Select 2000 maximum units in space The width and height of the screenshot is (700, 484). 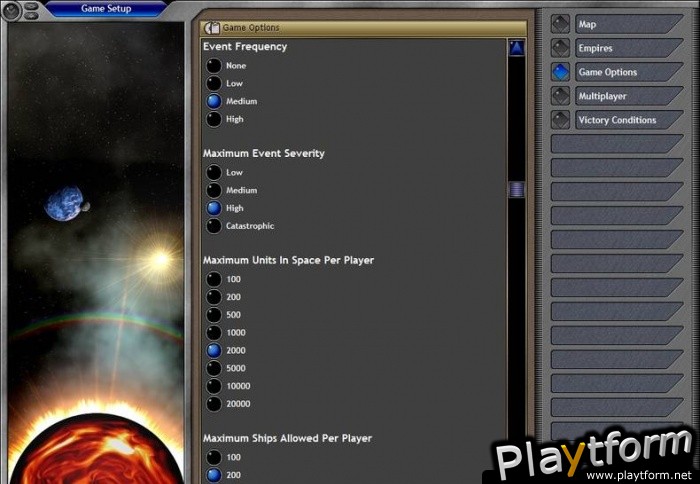pos(214,350)
